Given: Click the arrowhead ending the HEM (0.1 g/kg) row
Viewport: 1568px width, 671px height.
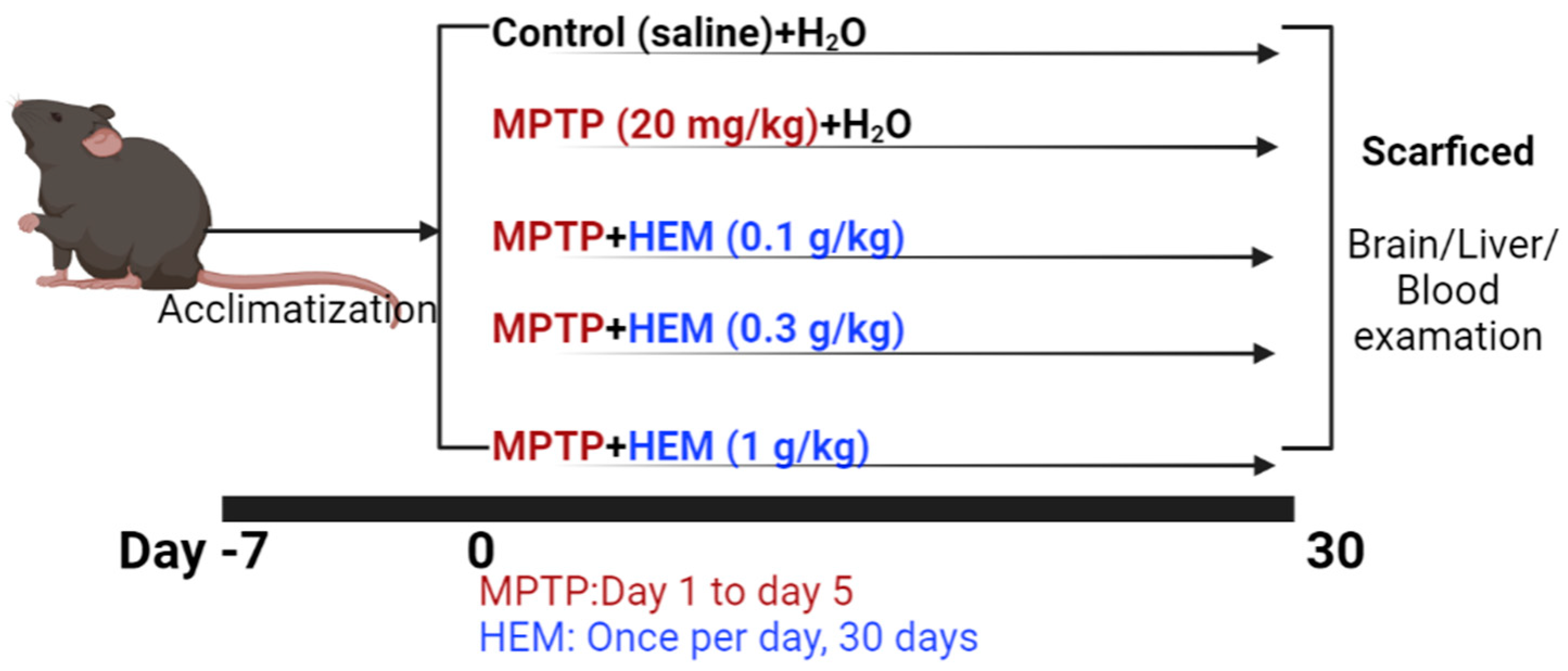Looking at the screenshot, I should (x=1263, y=257).
